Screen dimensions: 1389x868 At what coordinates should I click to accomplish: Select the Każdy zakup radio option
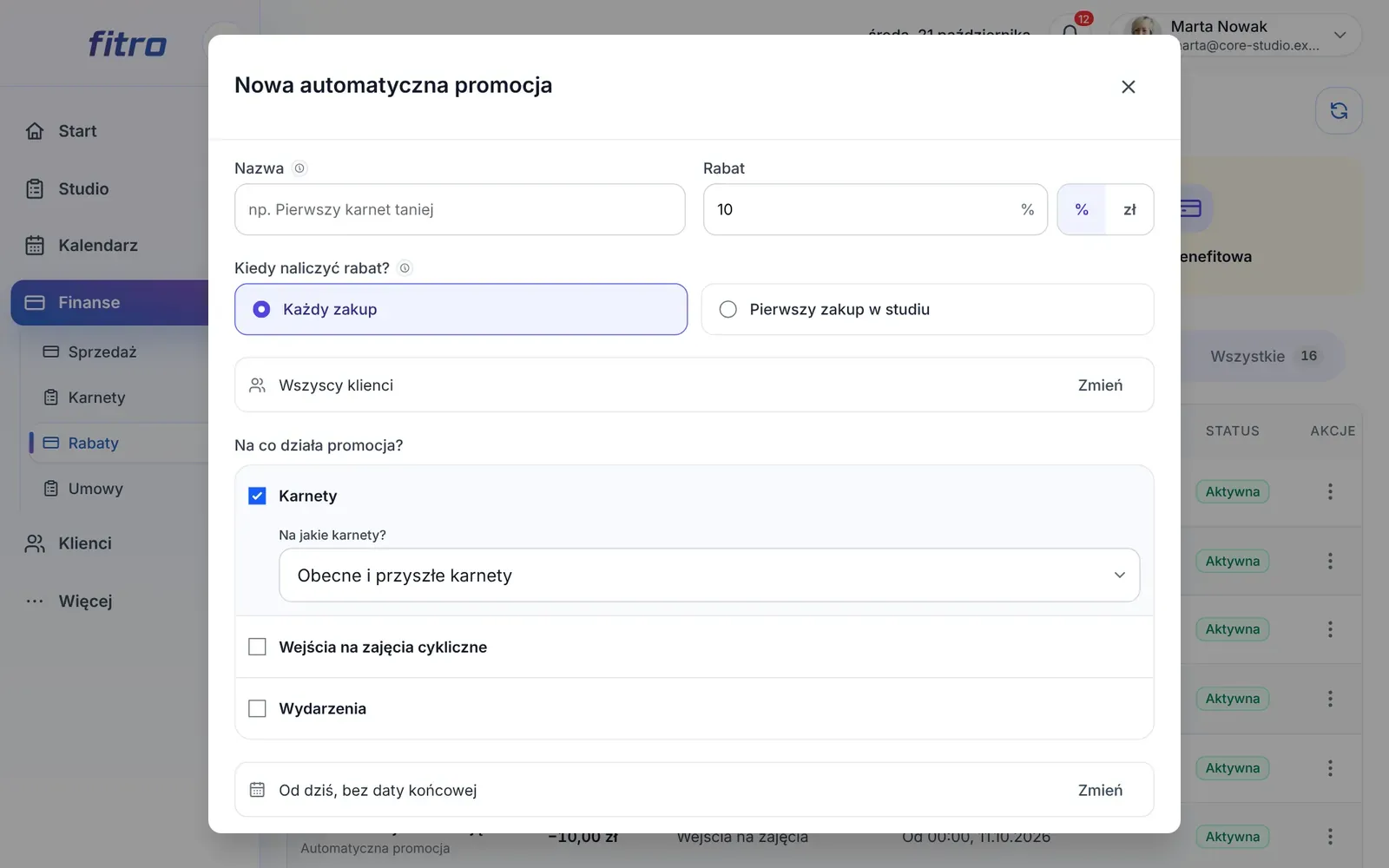[461, 309]
